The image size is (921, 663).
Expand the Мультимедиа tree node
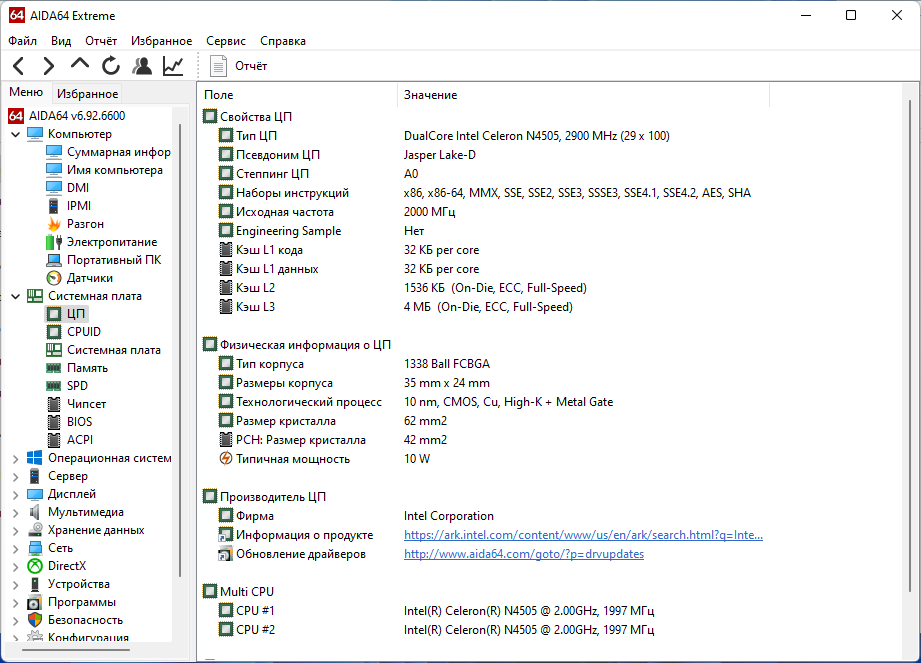(16, 513)
